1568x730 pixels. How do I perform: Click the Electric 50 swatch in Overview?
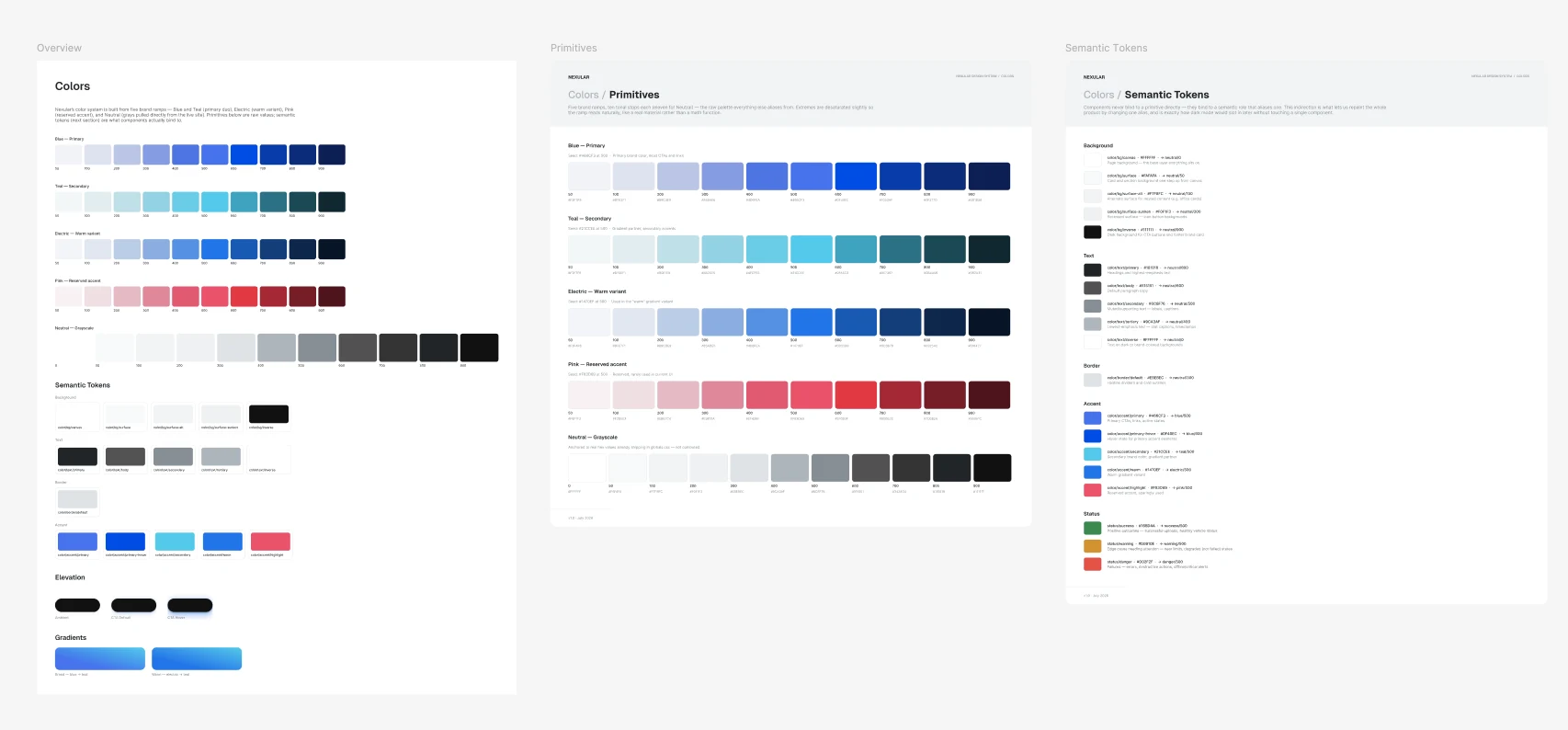coord(69,248)
